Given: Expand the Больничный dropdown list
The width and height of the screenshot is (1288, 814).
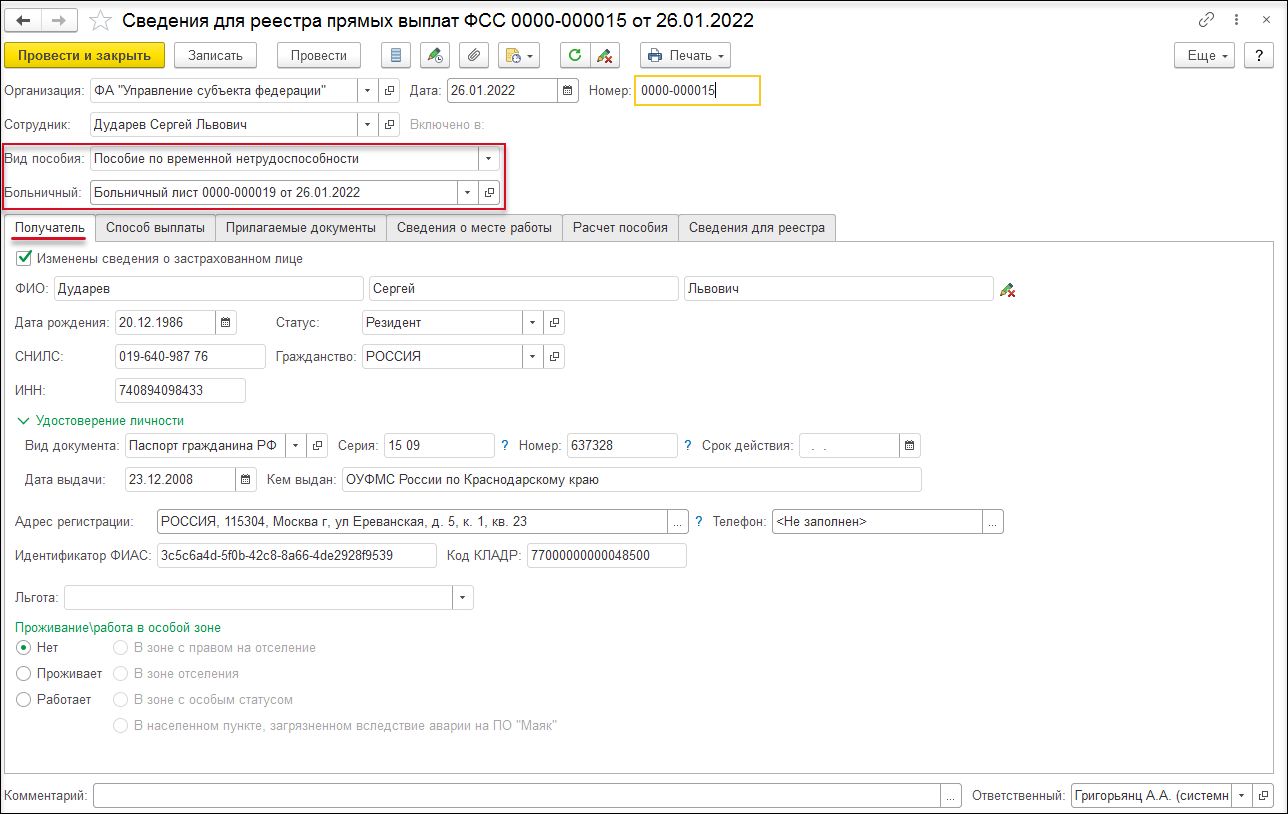Looking at the screenshot, I should click(x=468, y=192).
